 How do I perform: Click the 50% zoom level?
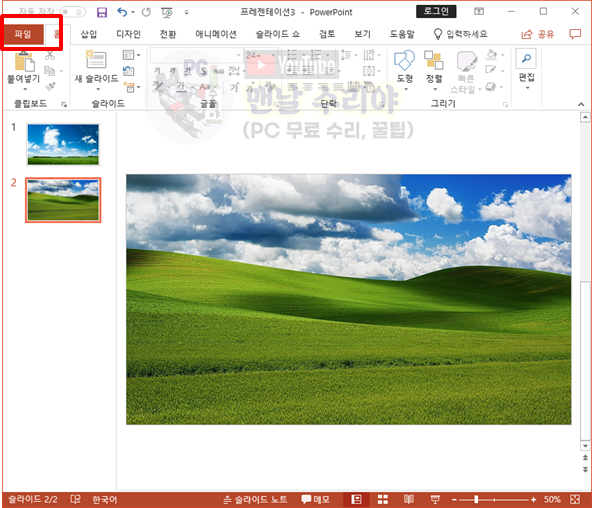[x=552, y=500]
